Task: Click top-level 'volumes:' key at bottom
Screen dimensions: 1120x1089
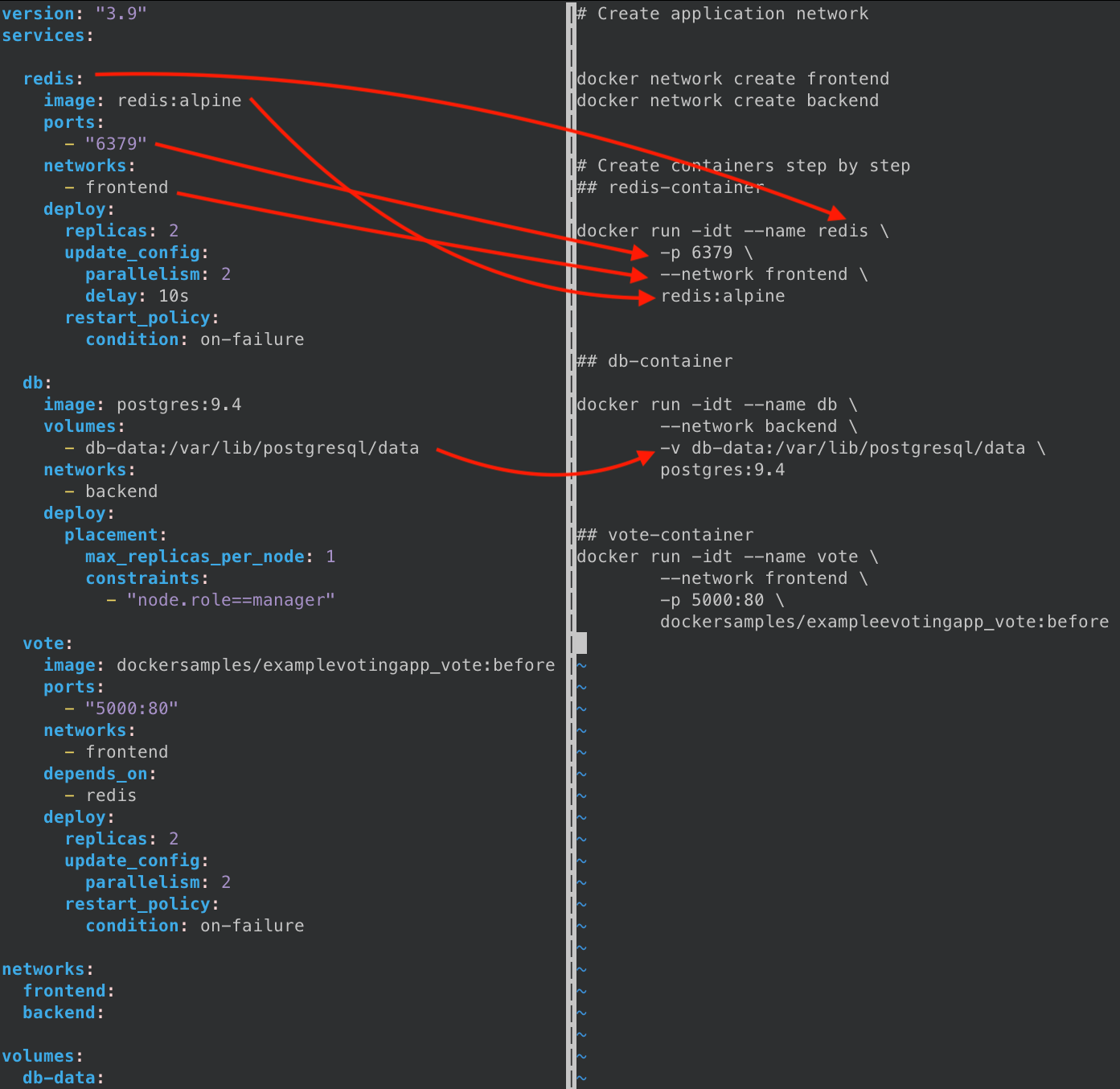Action: (43, 1056)
